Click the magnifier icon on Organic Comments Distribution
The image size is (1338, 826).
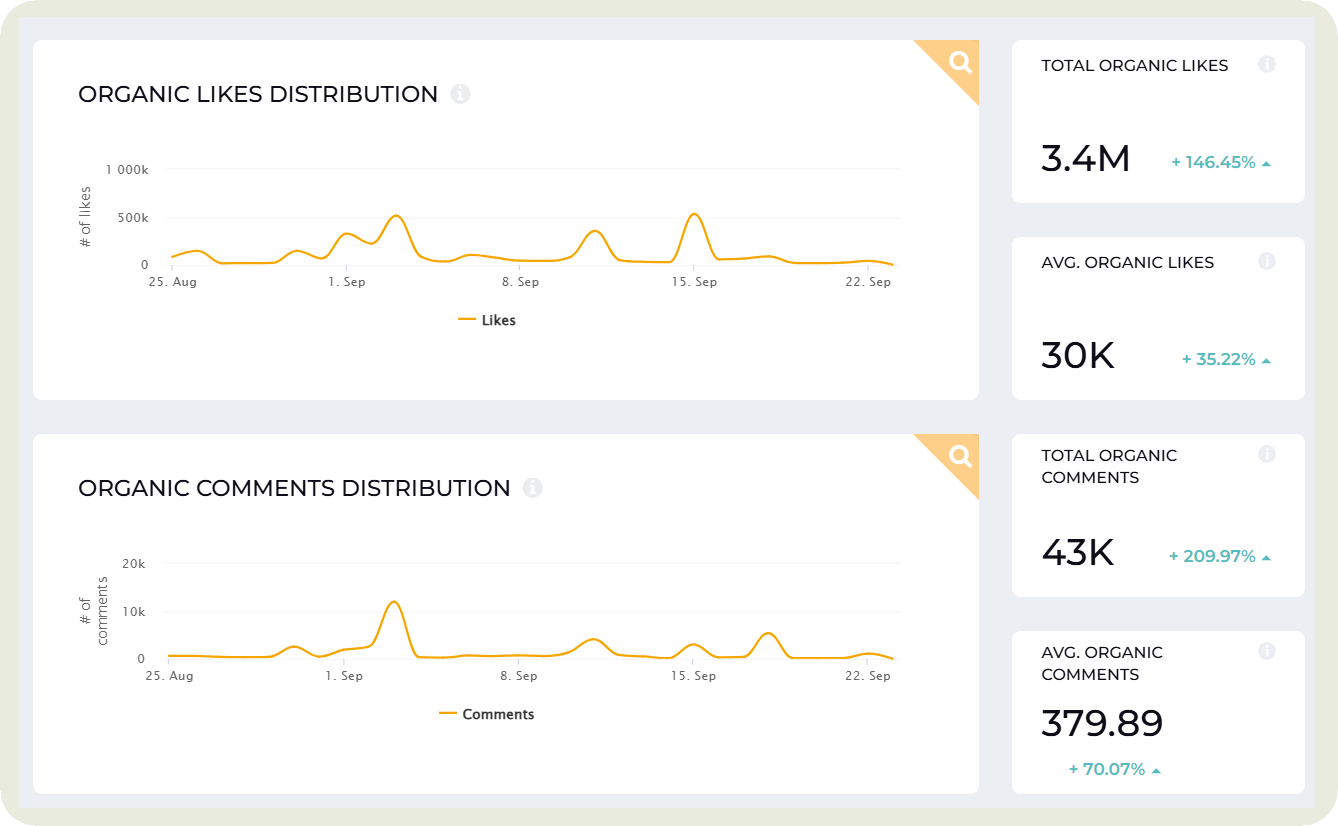[x=958, y=456]
